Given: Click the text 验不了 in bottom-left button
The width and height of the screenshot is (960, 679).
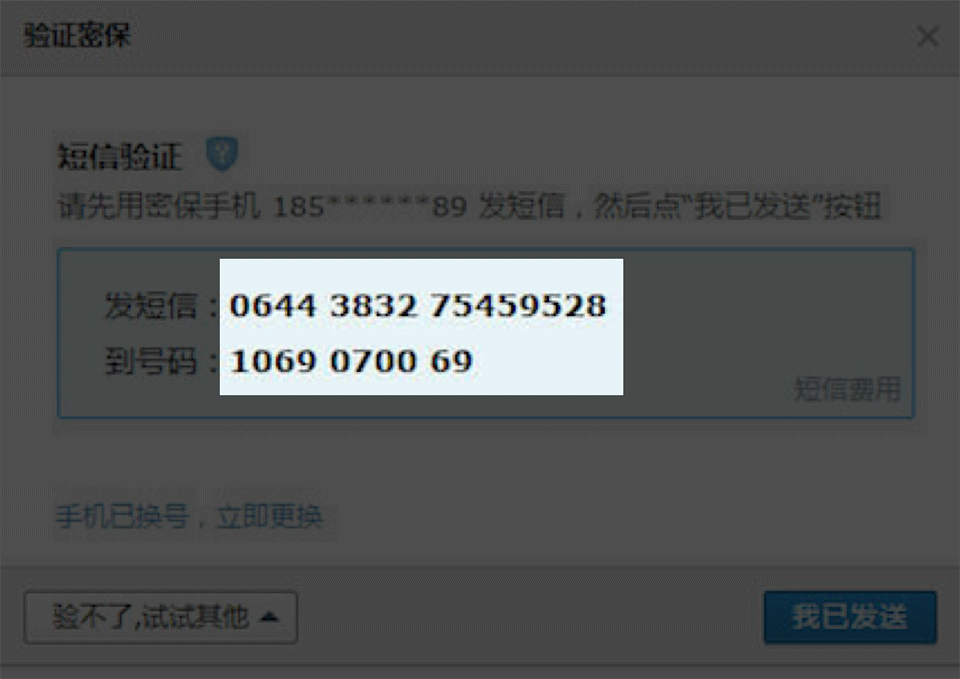Looking at the screenshot, I should click(92, 617).
